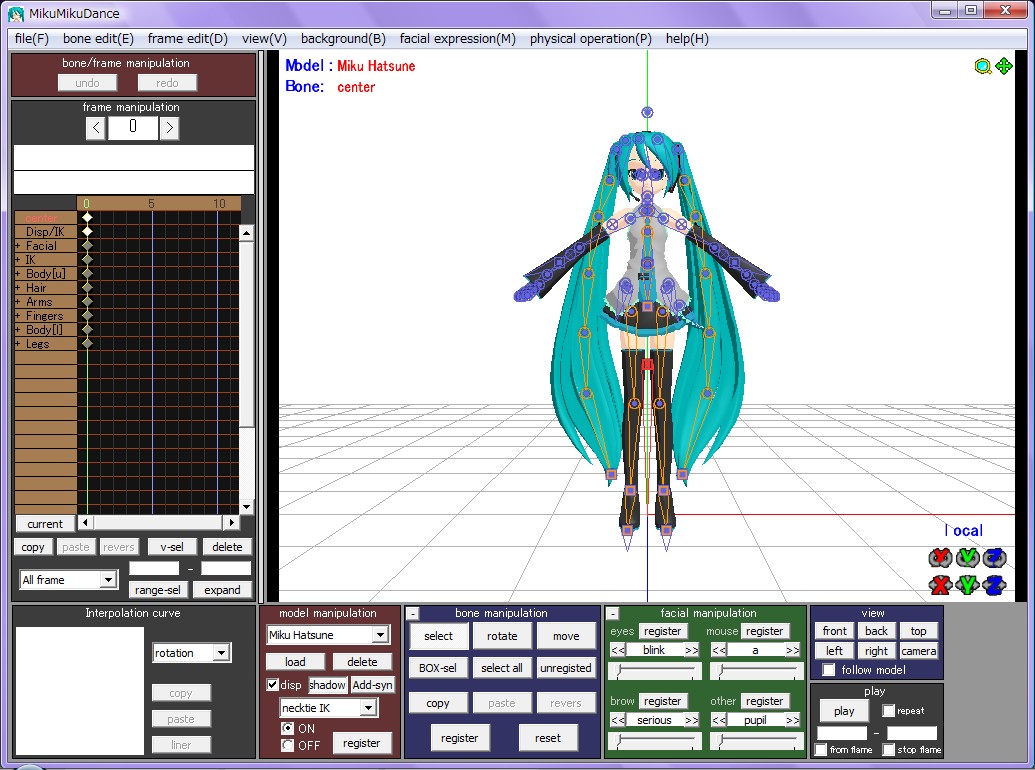Open the rotation dropdown in Interpolation curve
Screen dimensions: 1035x770
[222, 653]
